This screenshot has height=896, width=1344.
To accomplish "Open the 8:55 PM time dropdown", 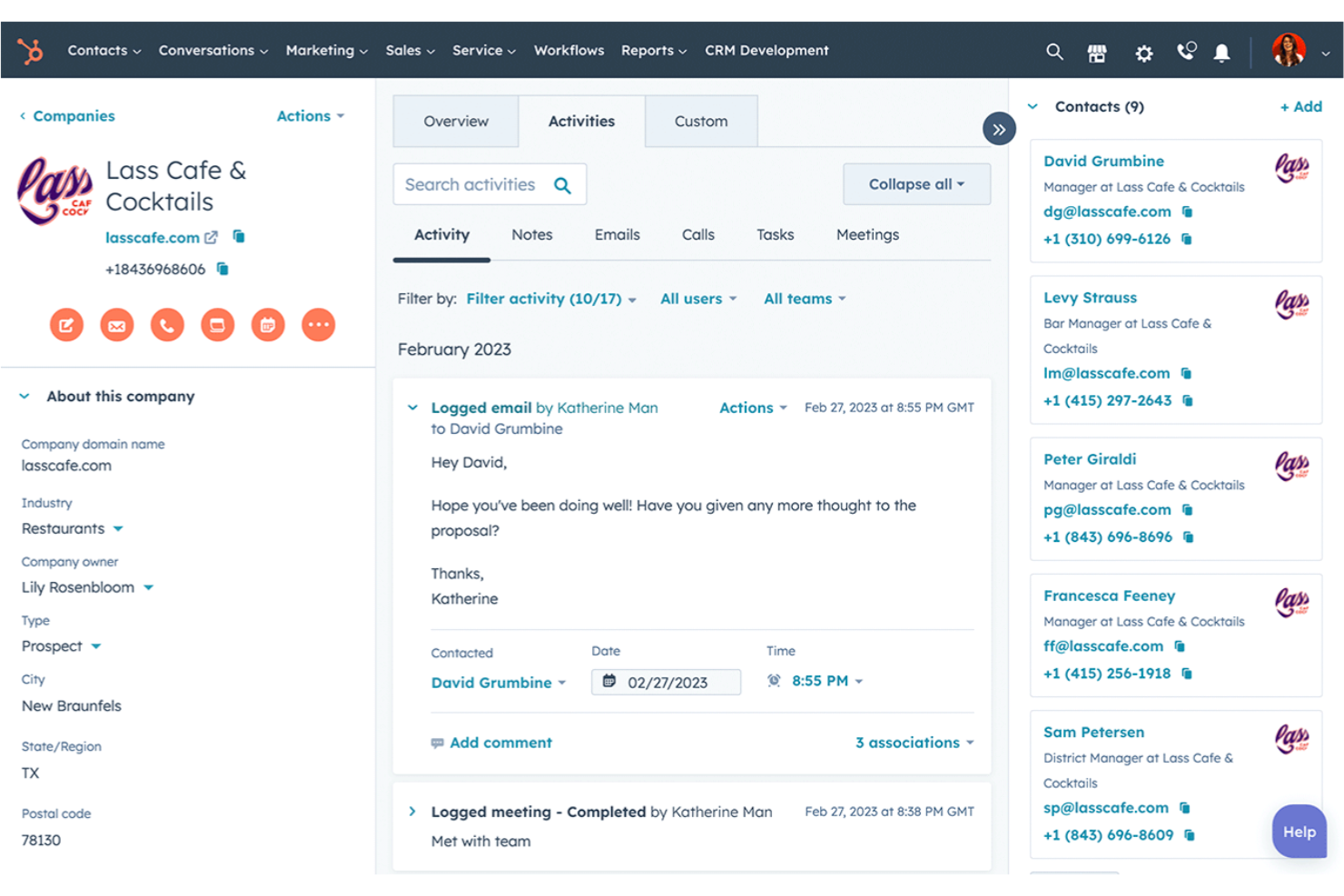I will click(826, 681).
